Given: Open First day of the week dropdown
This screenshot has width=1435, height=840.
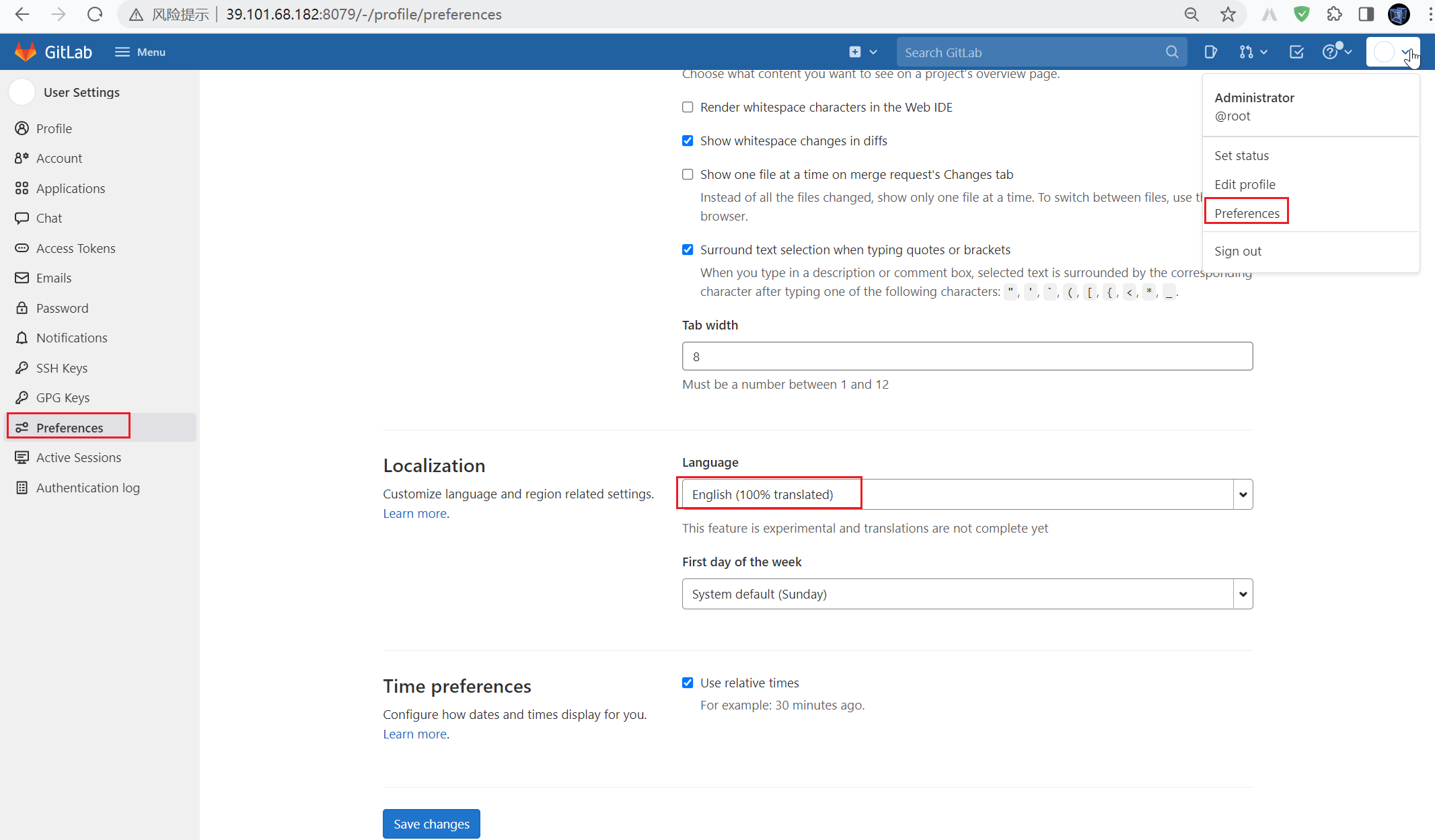Looking at the screenshot, I should pos(967,594).
